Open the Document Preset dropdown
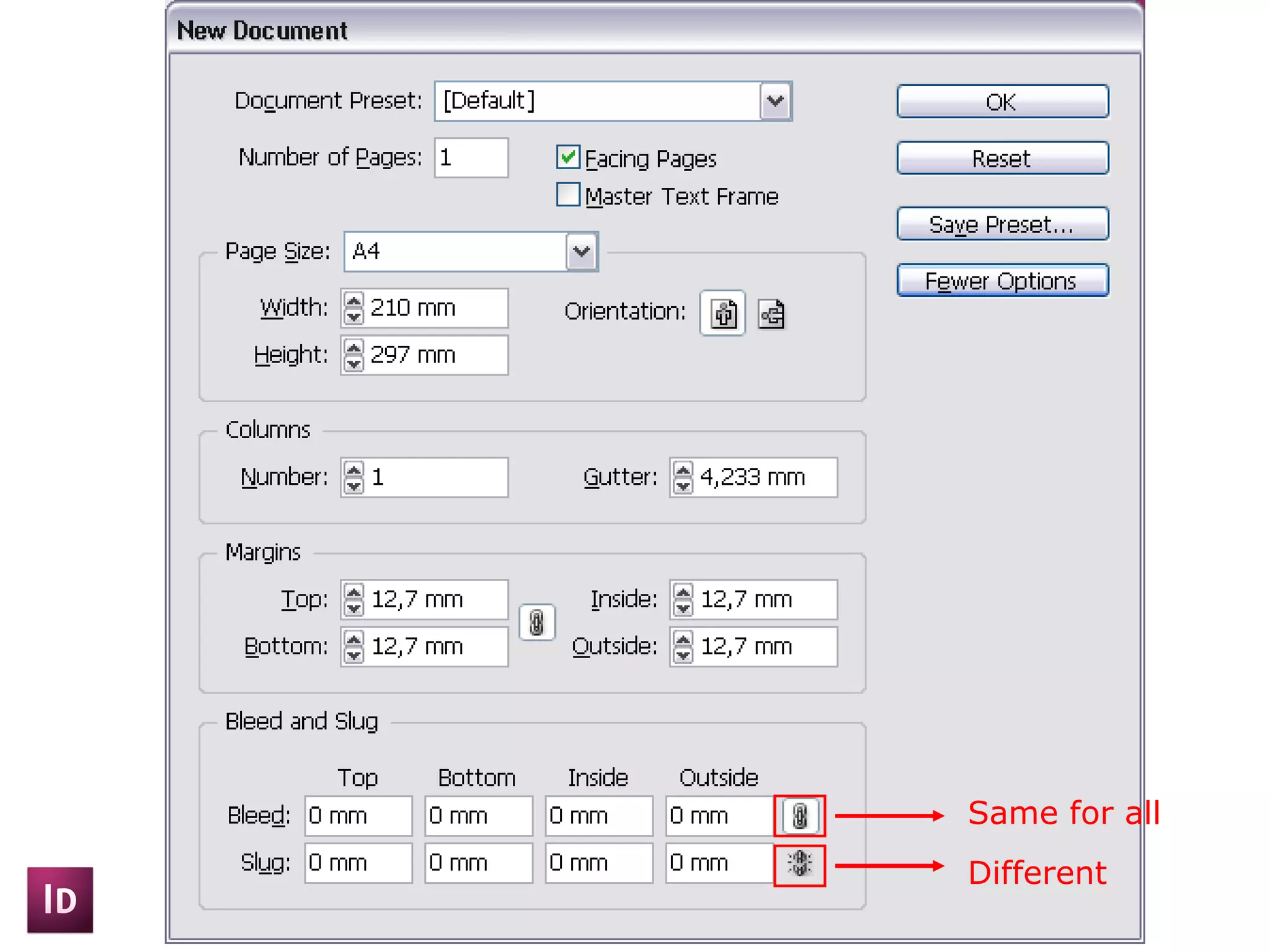 click(775, 101)
